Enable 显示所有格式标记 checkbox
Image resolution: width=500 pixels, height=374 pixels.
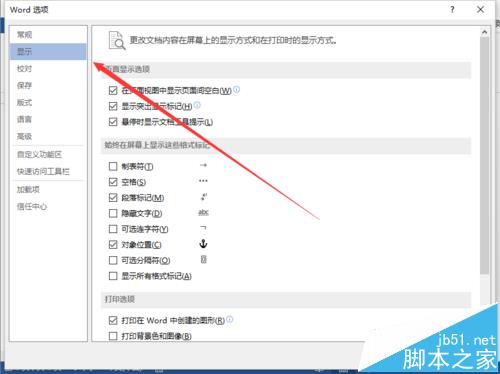[x=113, y=276]
